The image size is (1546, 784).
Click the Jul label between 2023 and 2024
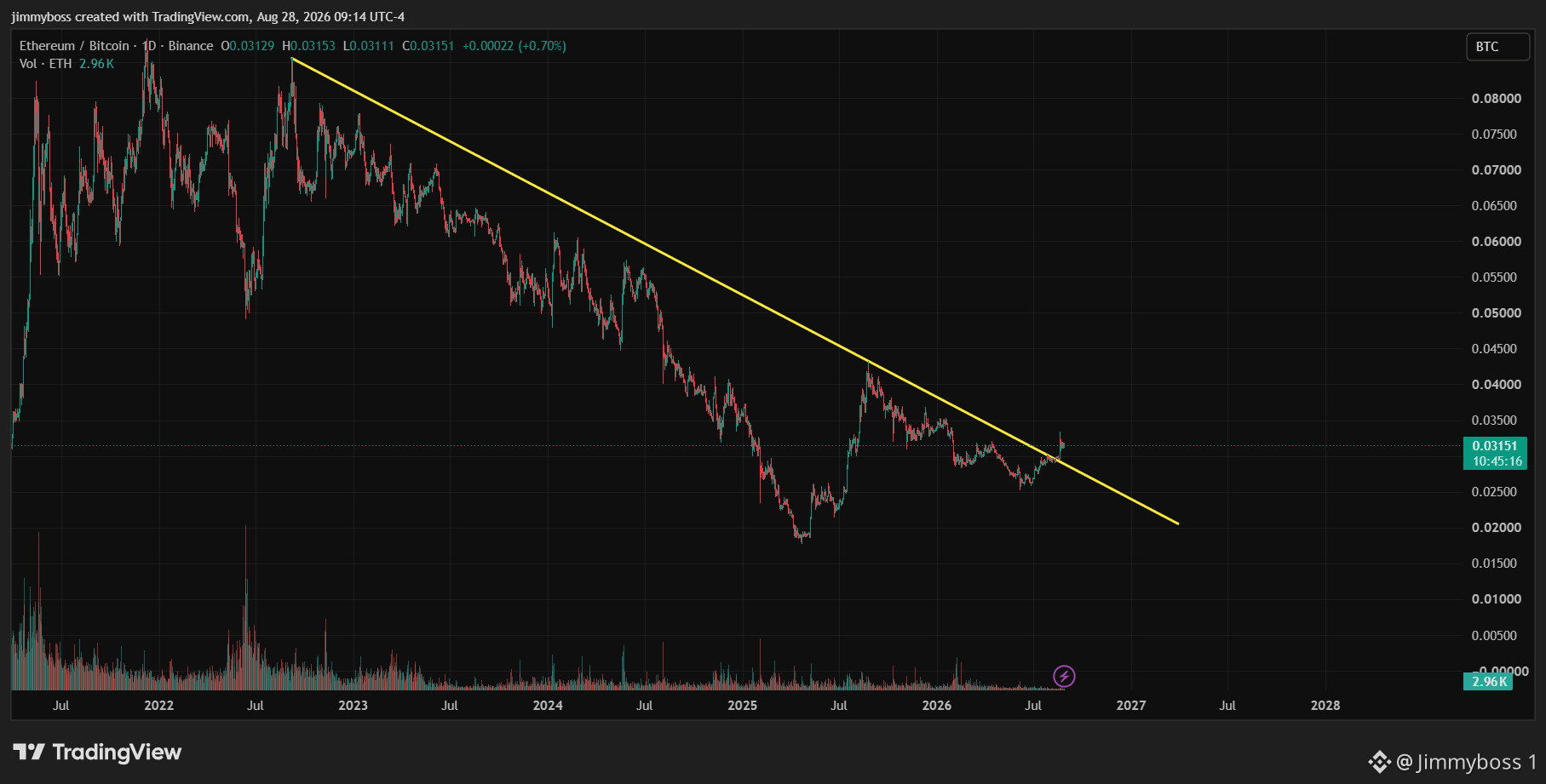450,706
